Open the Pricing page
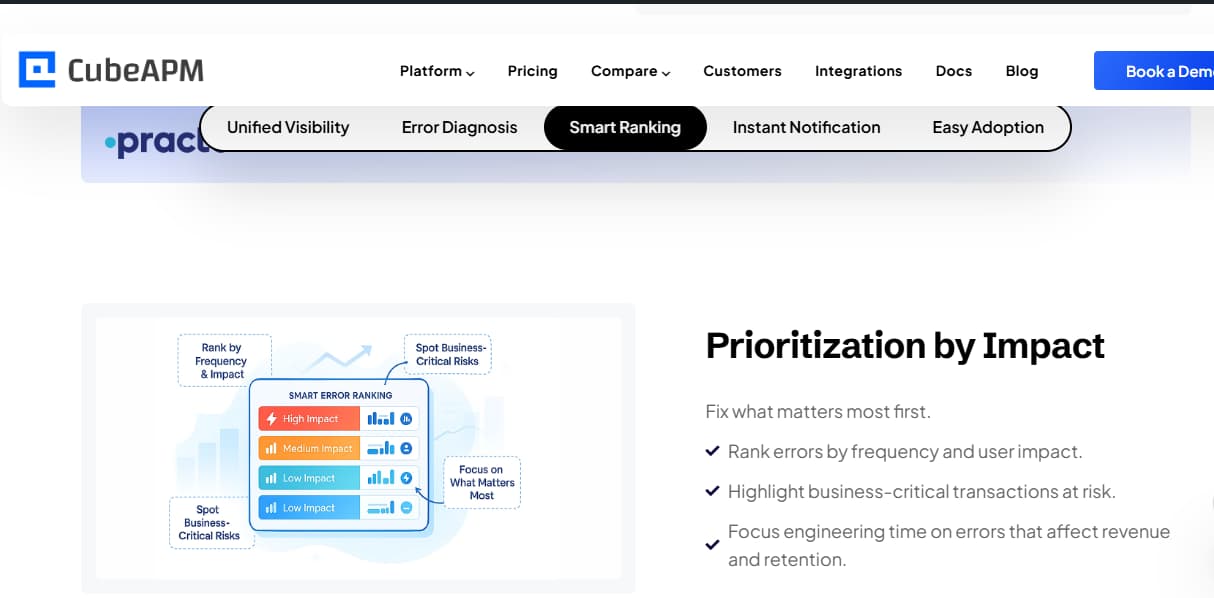 (532, 71)
